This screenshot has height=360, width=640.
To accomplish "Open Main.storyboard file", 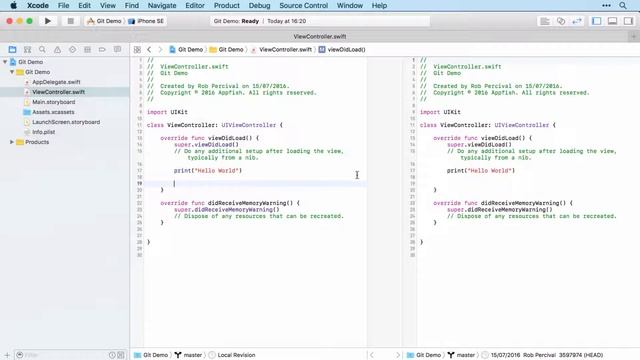I will pos(53,102).
